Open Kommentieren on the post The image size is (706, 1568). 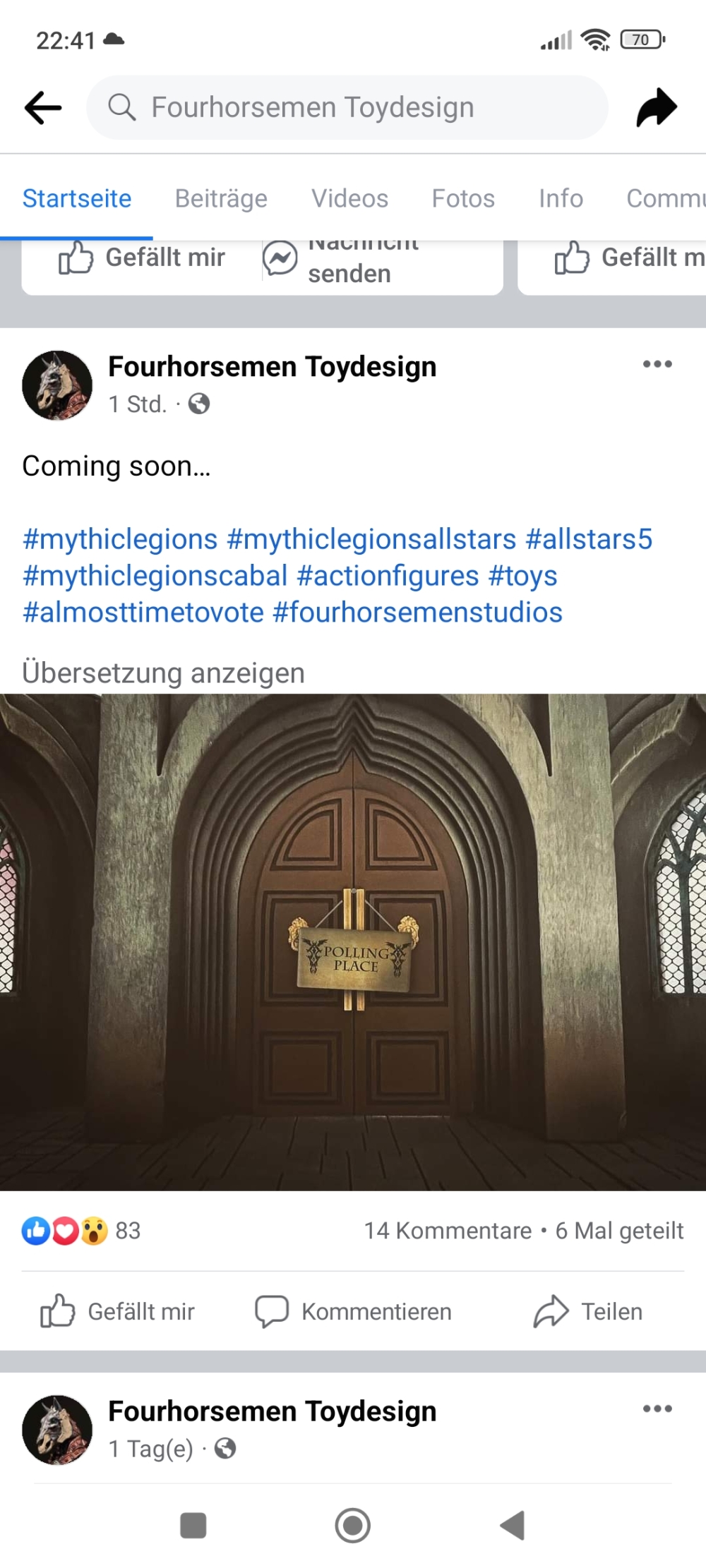[x=353, y=1311]
